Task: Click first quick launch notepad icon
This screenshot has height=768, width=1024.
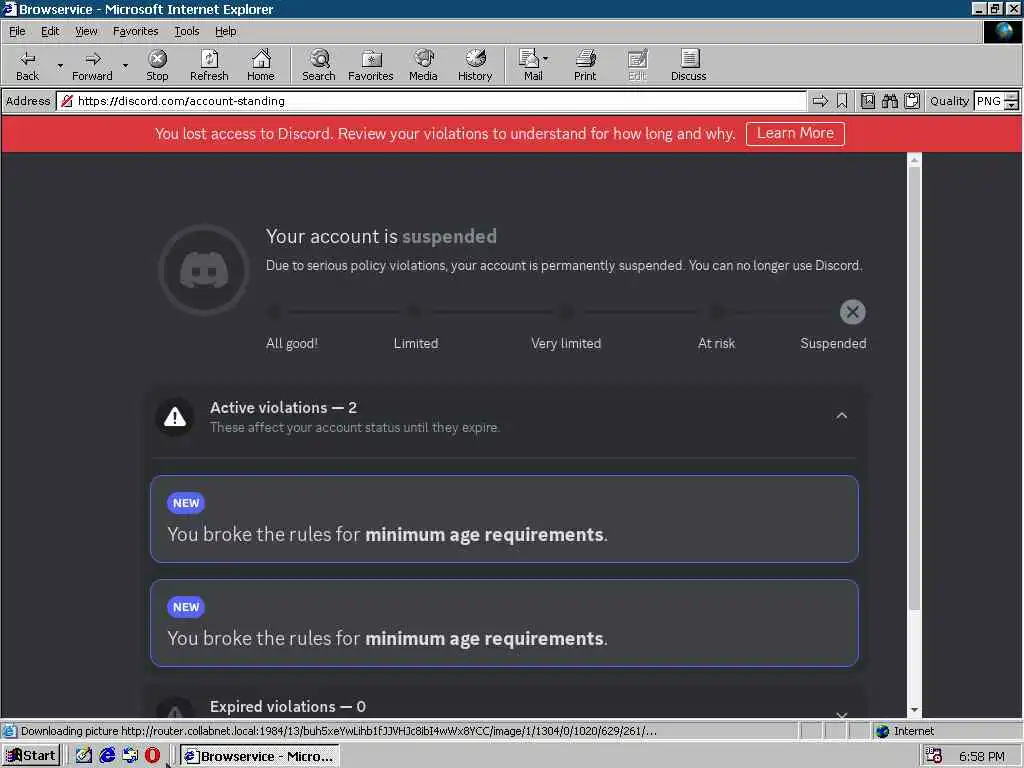Action: click(84, 756)
